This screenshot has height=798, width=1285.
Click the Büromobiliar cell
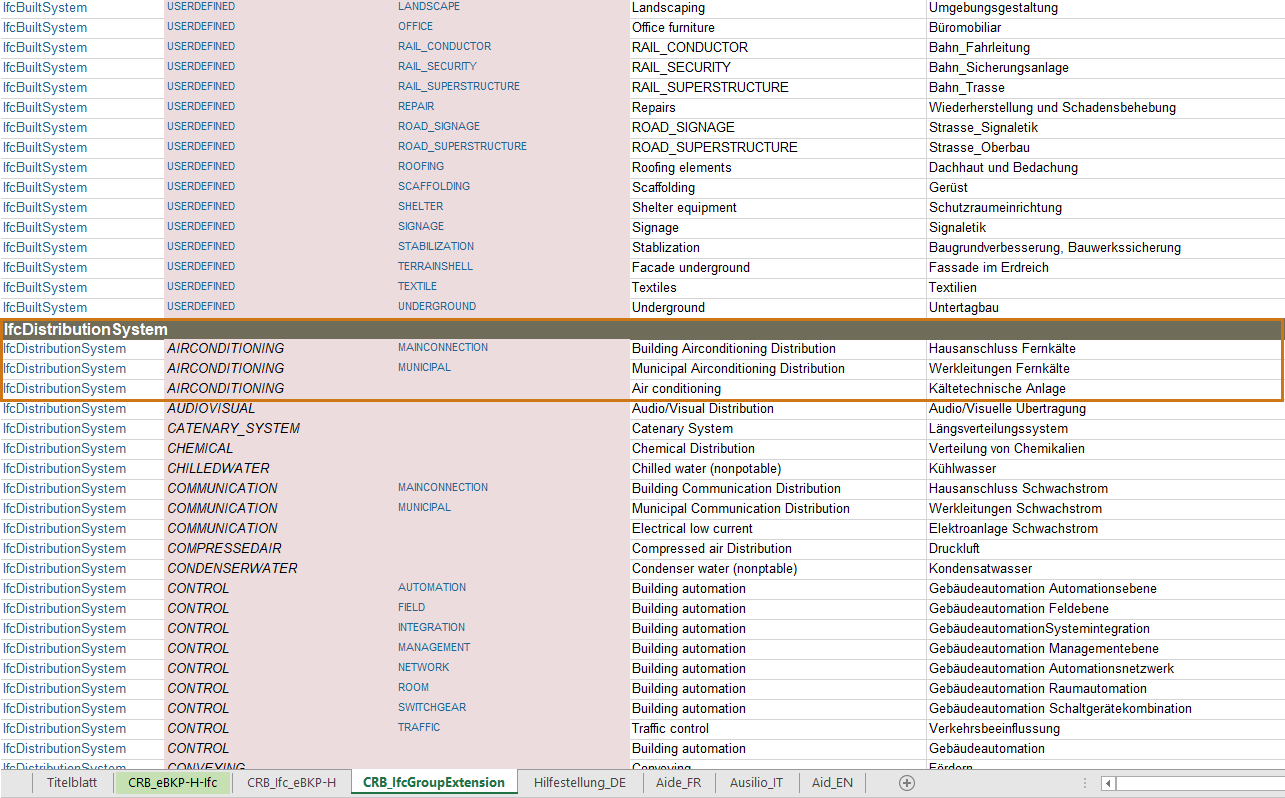pyautogui.click(x=1105, y=27)
